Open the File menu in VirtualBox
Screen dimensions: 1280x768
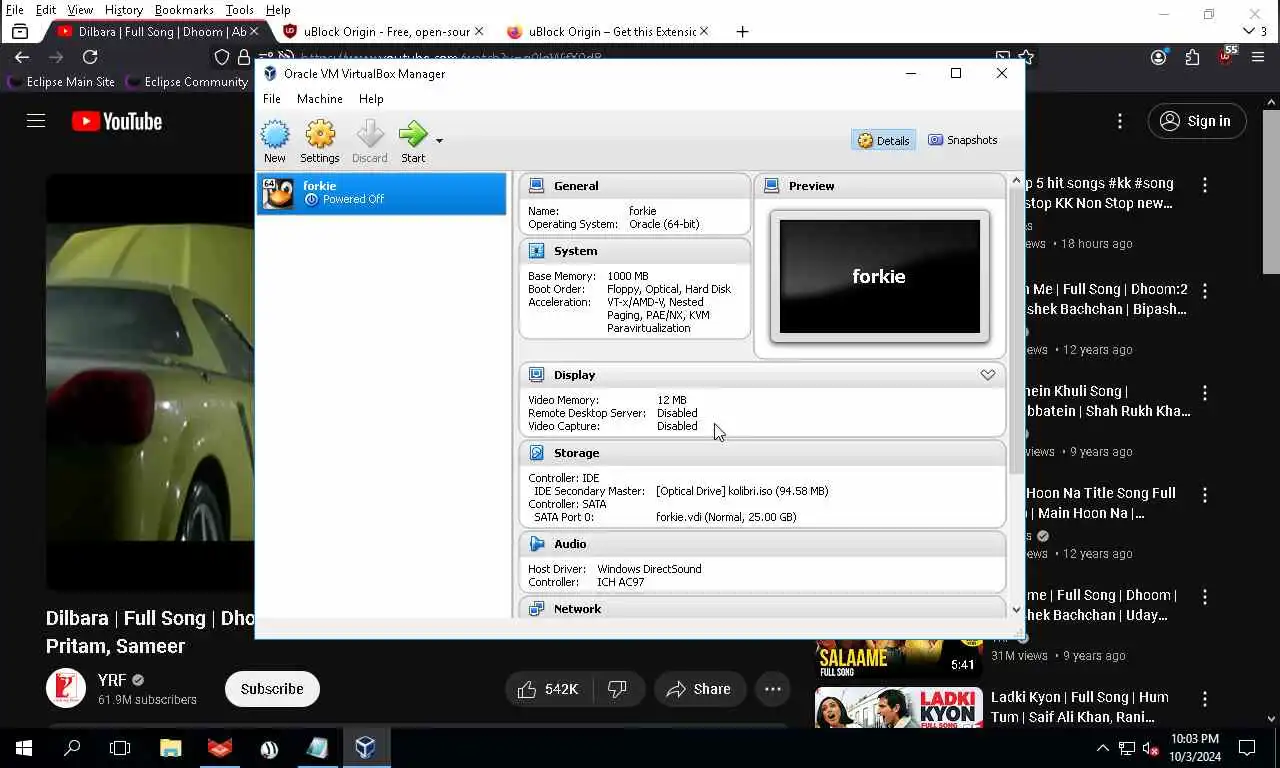point(272,99)
